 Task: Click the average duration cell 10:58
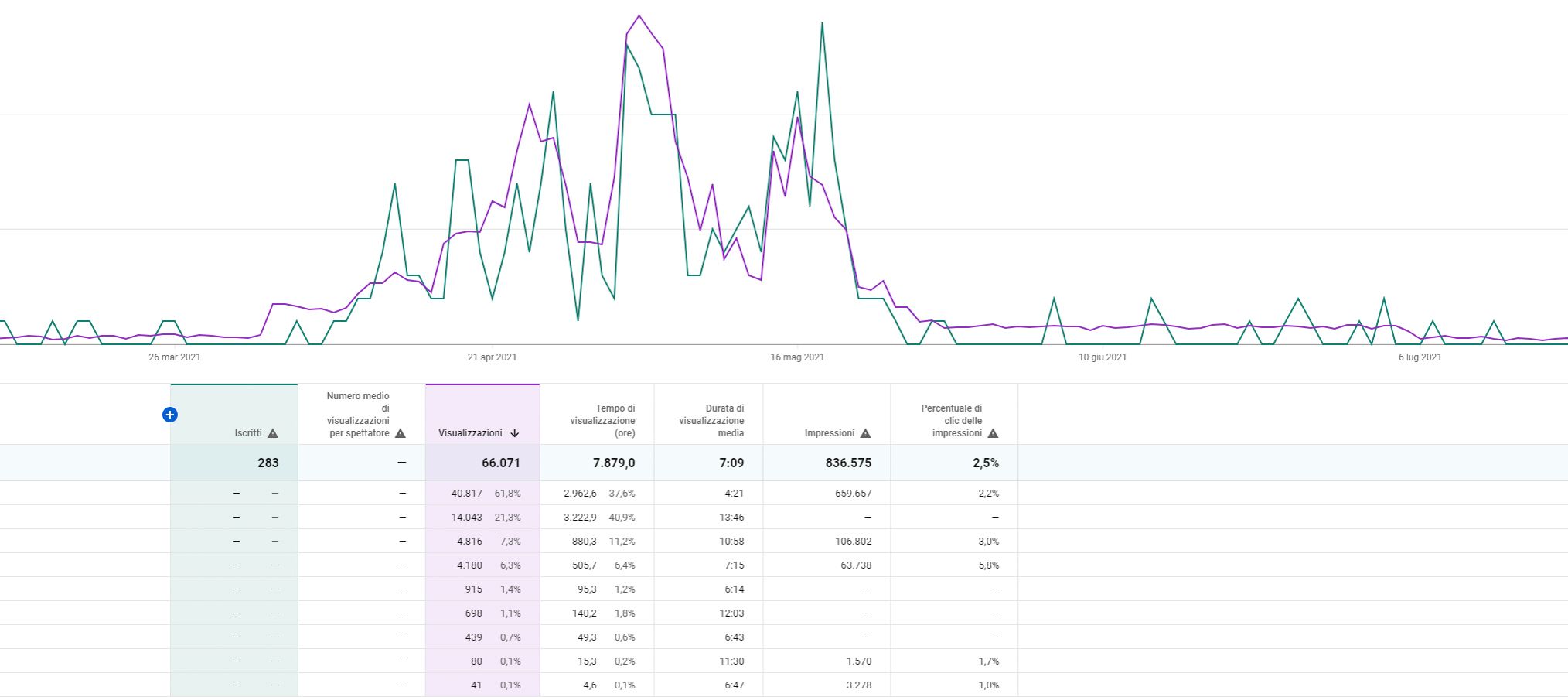731,542
